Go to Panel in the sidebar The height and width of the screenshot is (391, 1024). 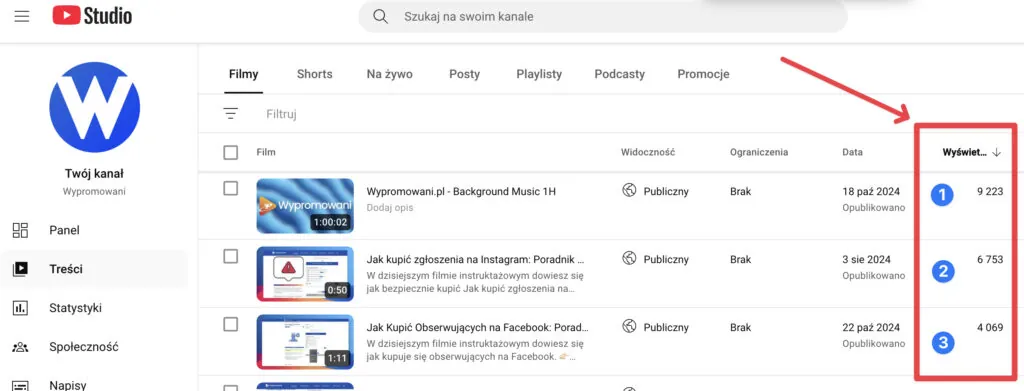pyautogui.click(x=64, y=230)
